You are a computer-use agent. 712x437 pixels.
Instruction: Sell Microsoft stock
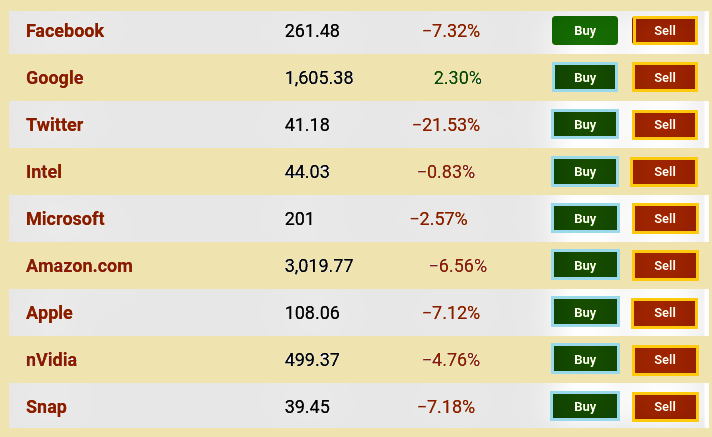665,218
